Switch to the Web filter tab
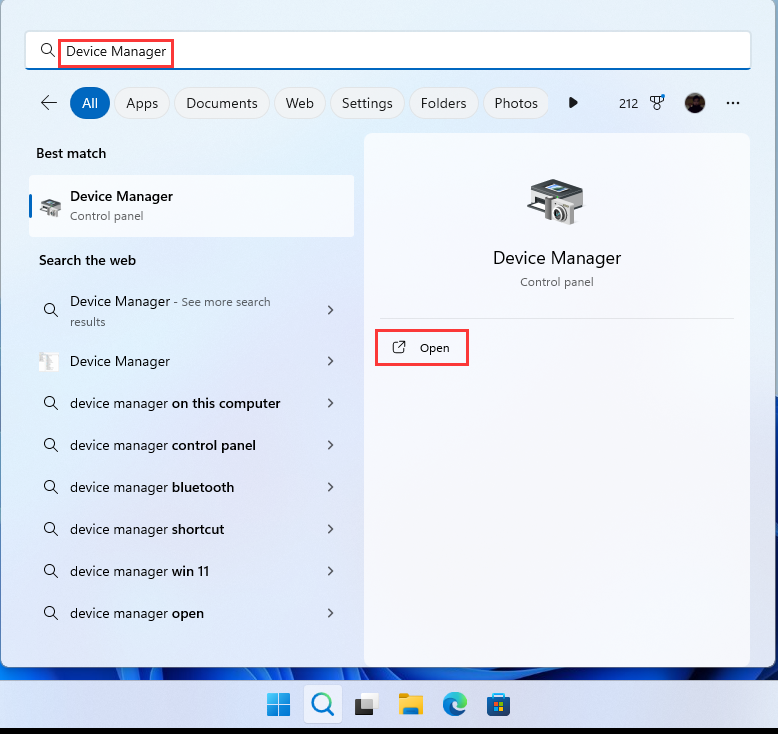Viewport: 778px width, 734px height. (300, 103)
